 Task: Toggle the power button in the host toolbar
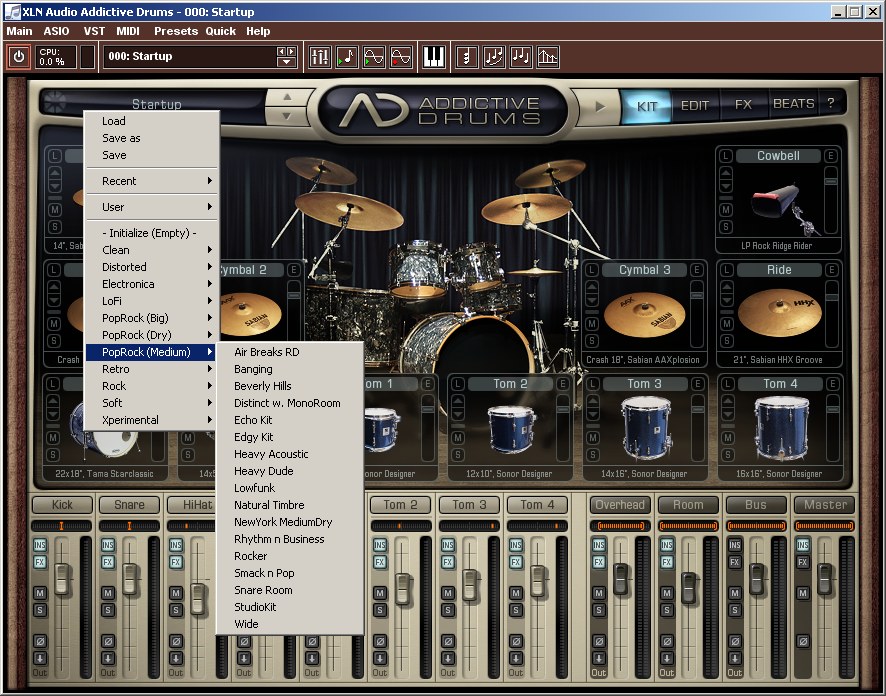click(x=19, y=56)
